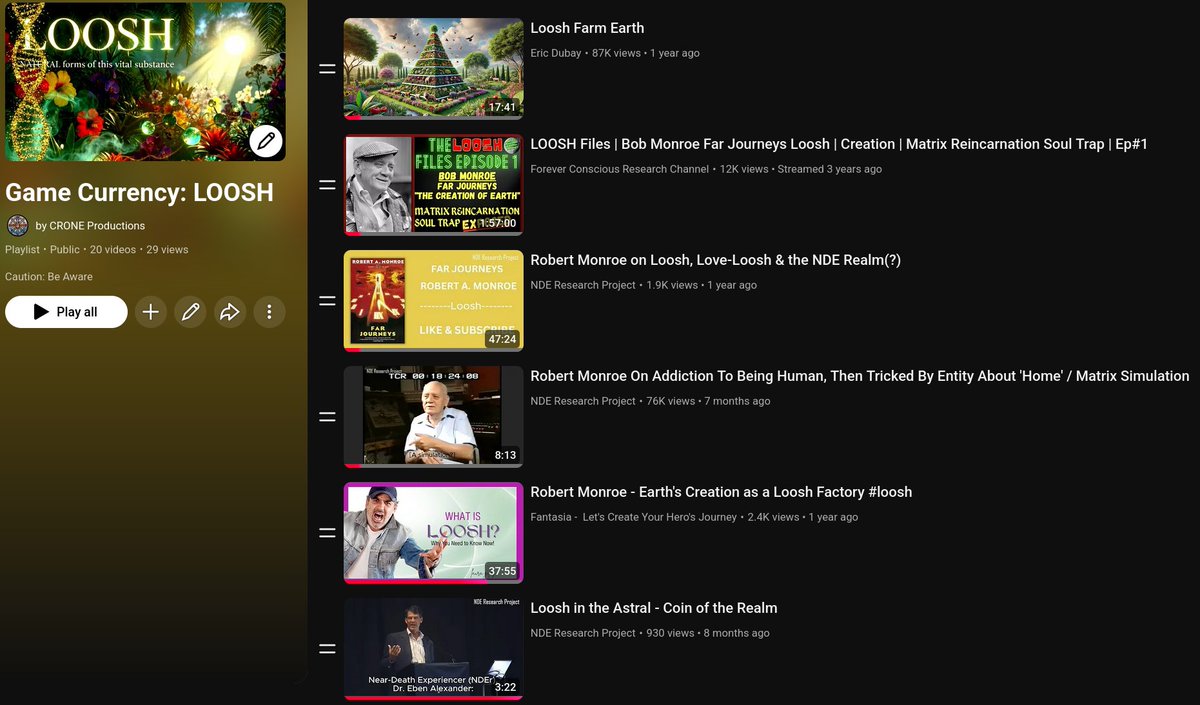Viewport: 1200px width, 705px height.
Task: Edit the playlist cover thumbnail pencil icon
Action: [x=266, y=141]
